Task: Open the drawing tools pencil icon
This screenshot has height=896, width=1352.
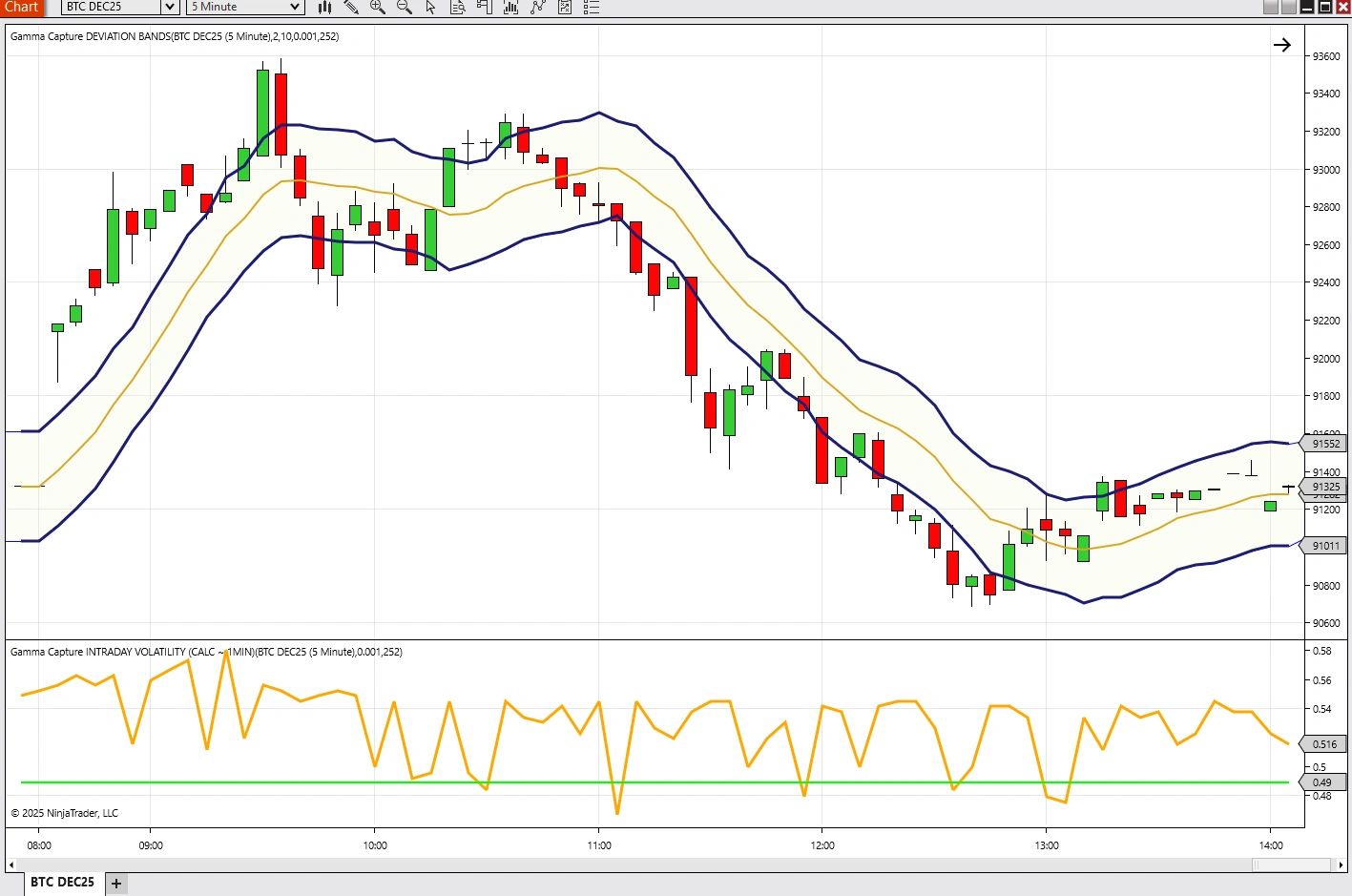Action: [x=351, y=8]
